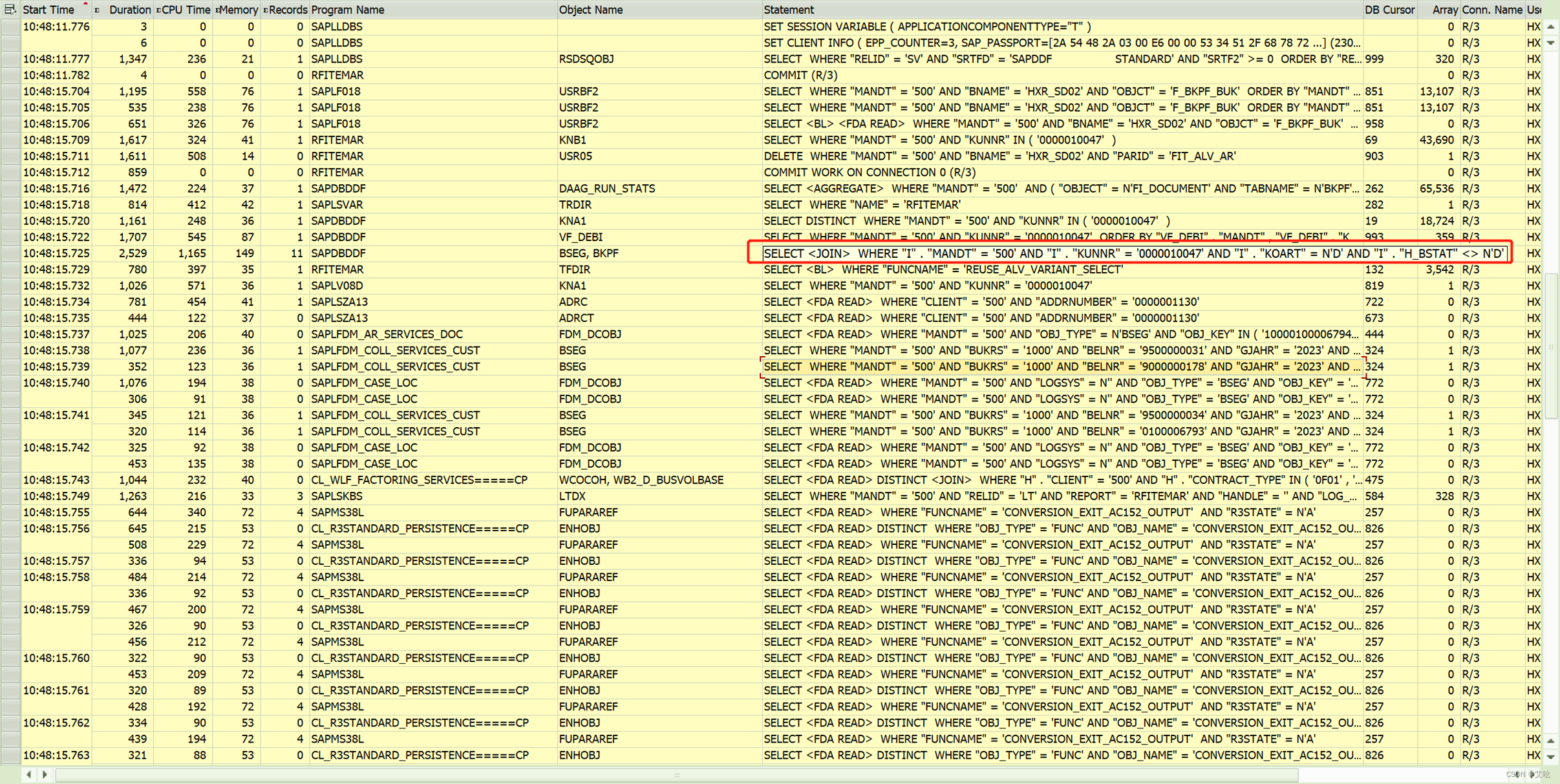The width and height of the screenshot is (1560, 784).
Task: Click start time 10:48:11.777
Action: [56, 59]
